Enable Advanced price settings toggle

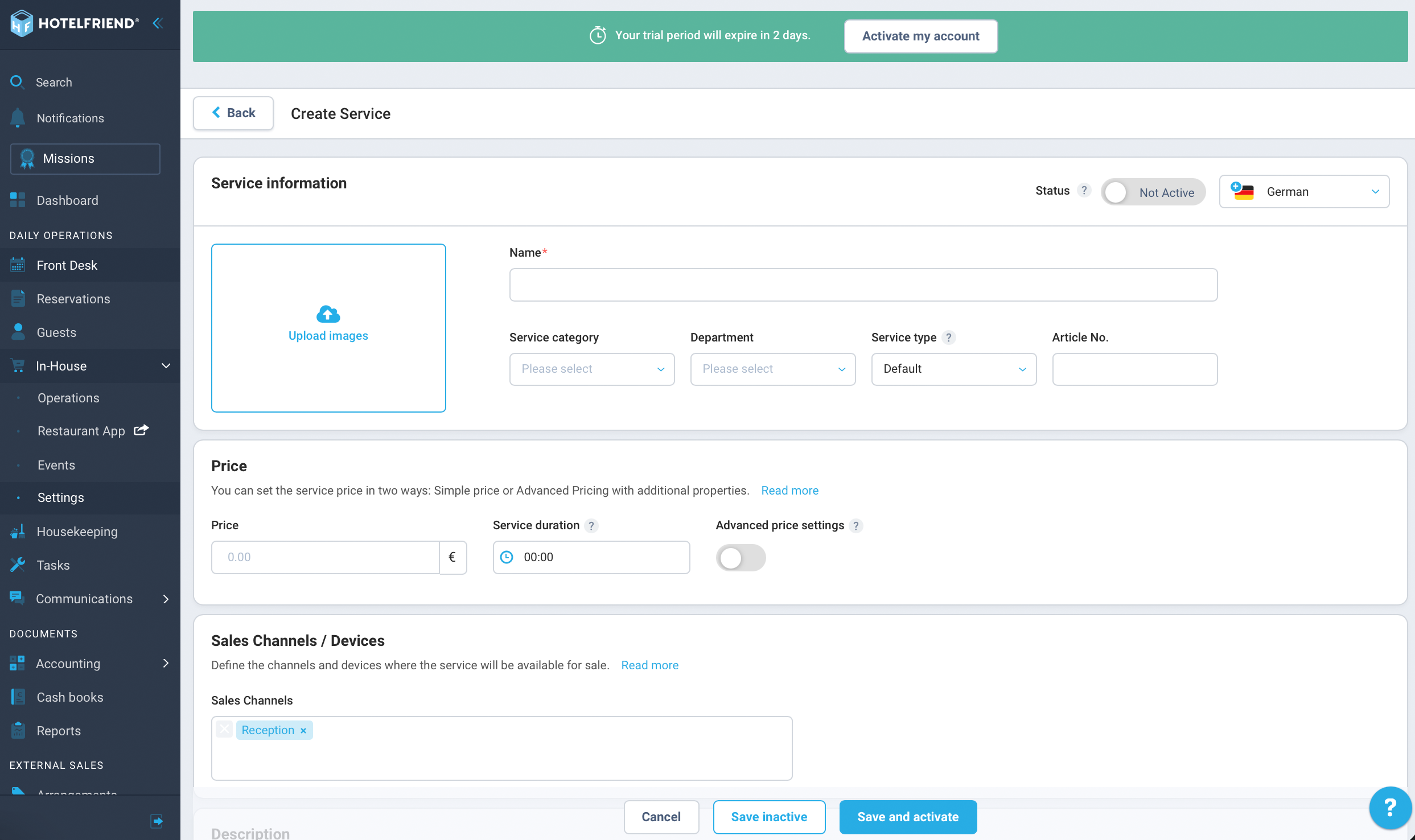pos(741,558)
